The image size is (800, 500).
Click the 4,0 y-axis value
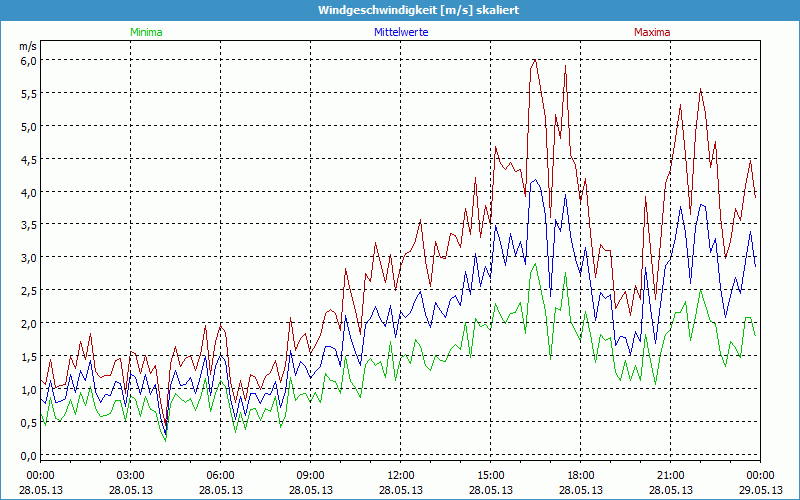29,192
